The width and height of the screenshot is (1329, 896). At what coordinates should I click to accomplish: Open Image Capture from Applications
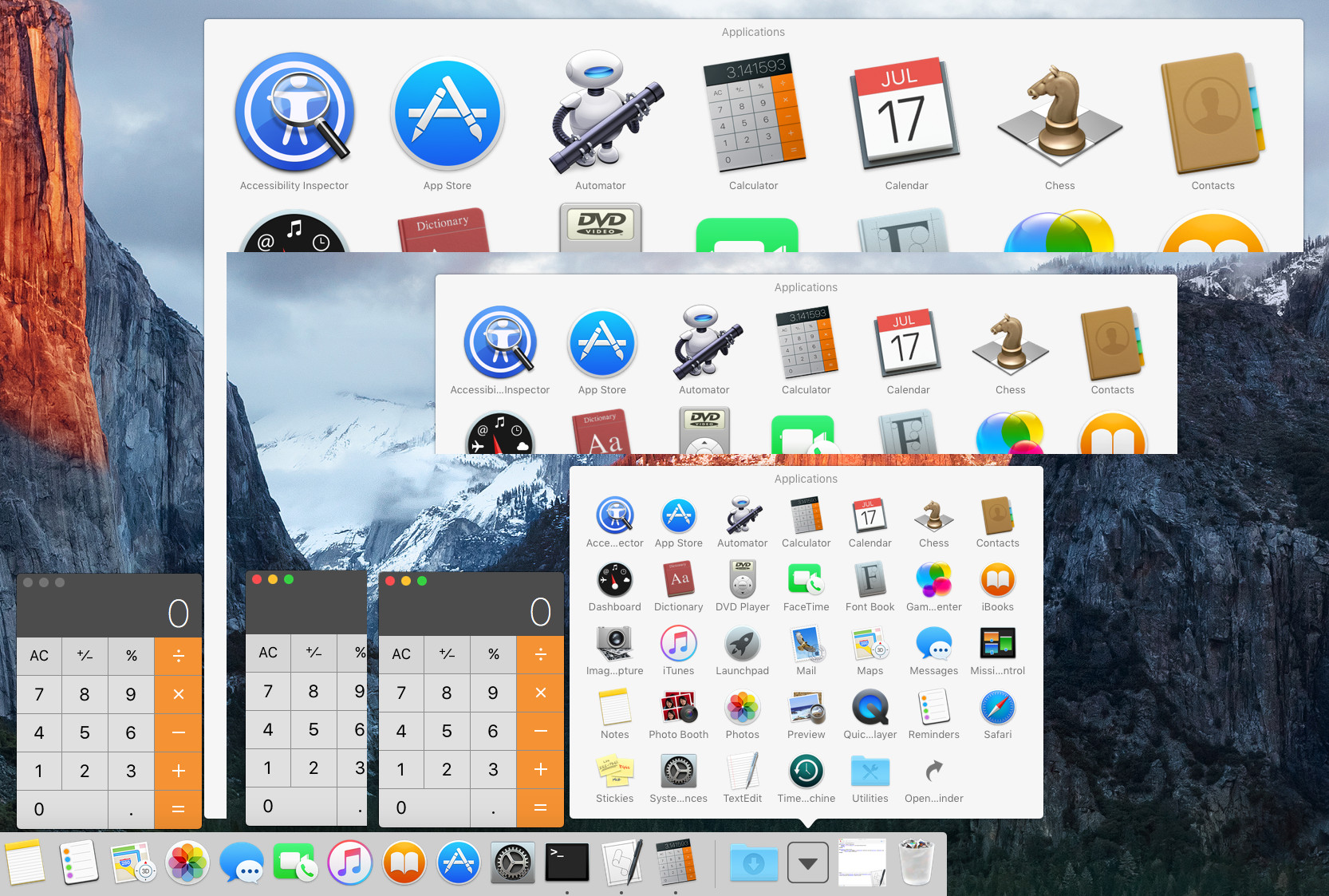point(614,642)
